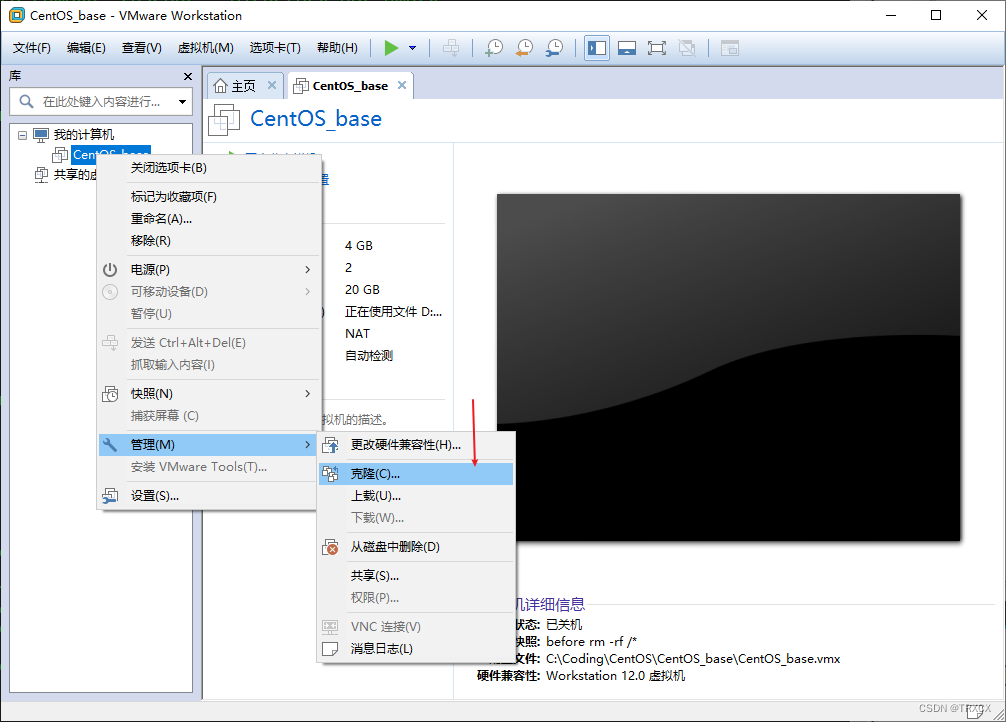The height and width of the screenshot is (722, 1006).
Task: Open the 选项卡(T) menu
Action: tap(275, 47)
